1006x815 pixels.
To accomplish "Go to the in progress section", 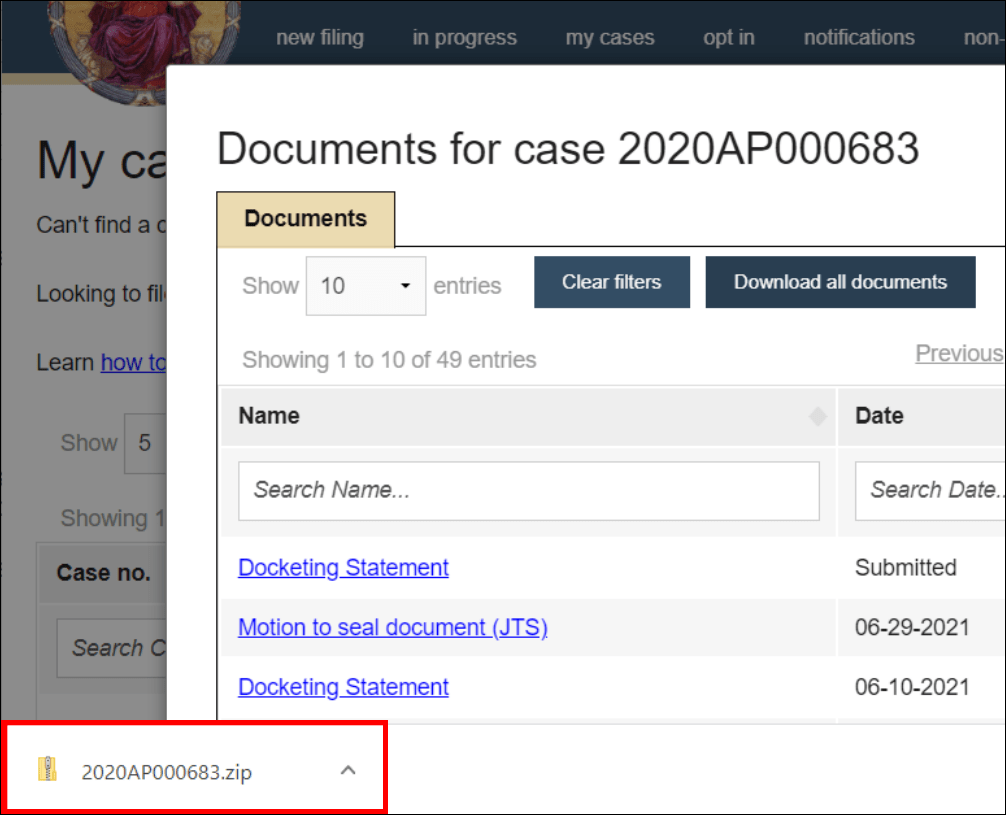I will pos(463,37).
